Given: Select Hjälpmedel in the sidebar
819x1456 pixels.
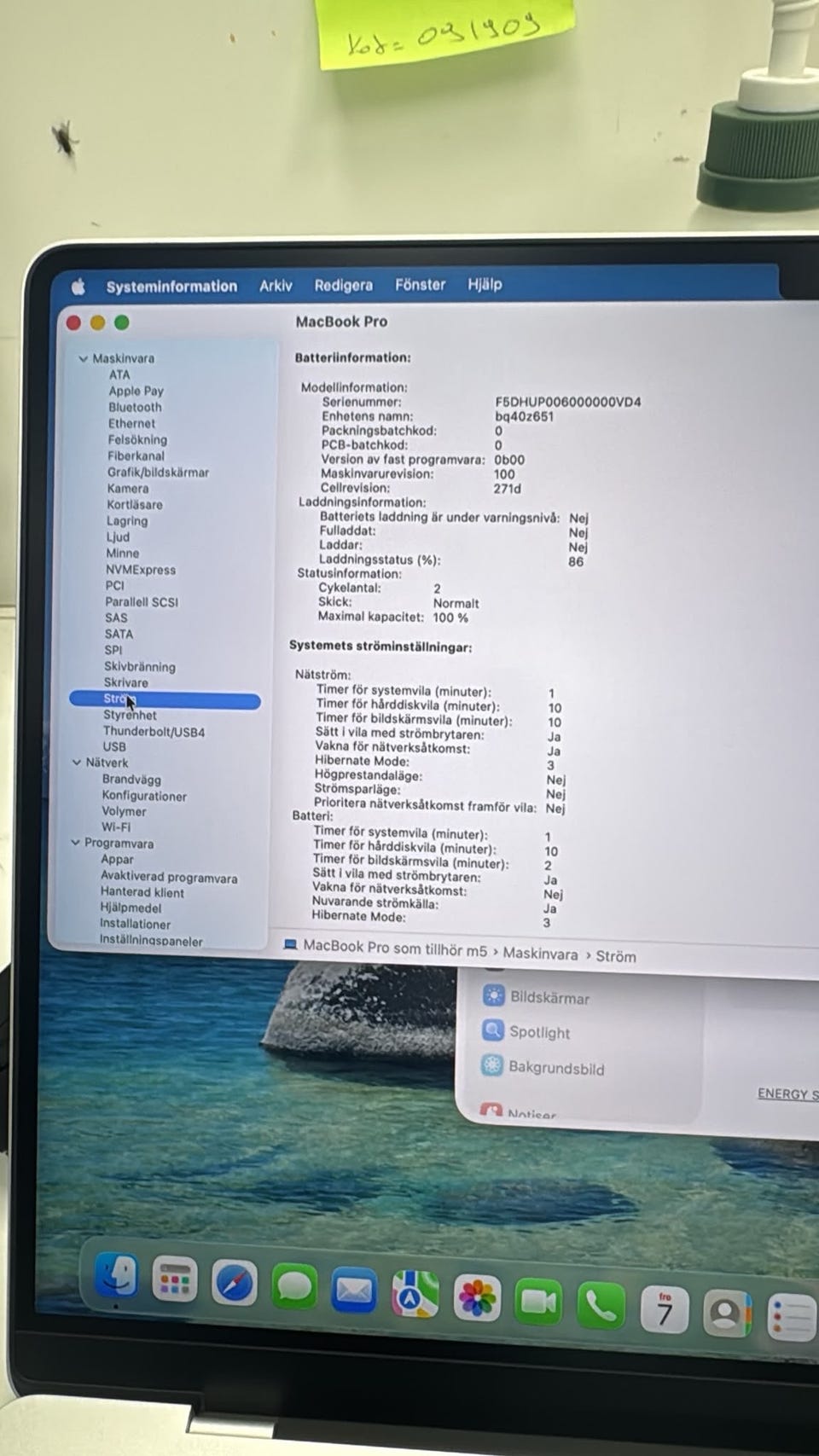Looking at the screenshot, I should pos(131,908).
